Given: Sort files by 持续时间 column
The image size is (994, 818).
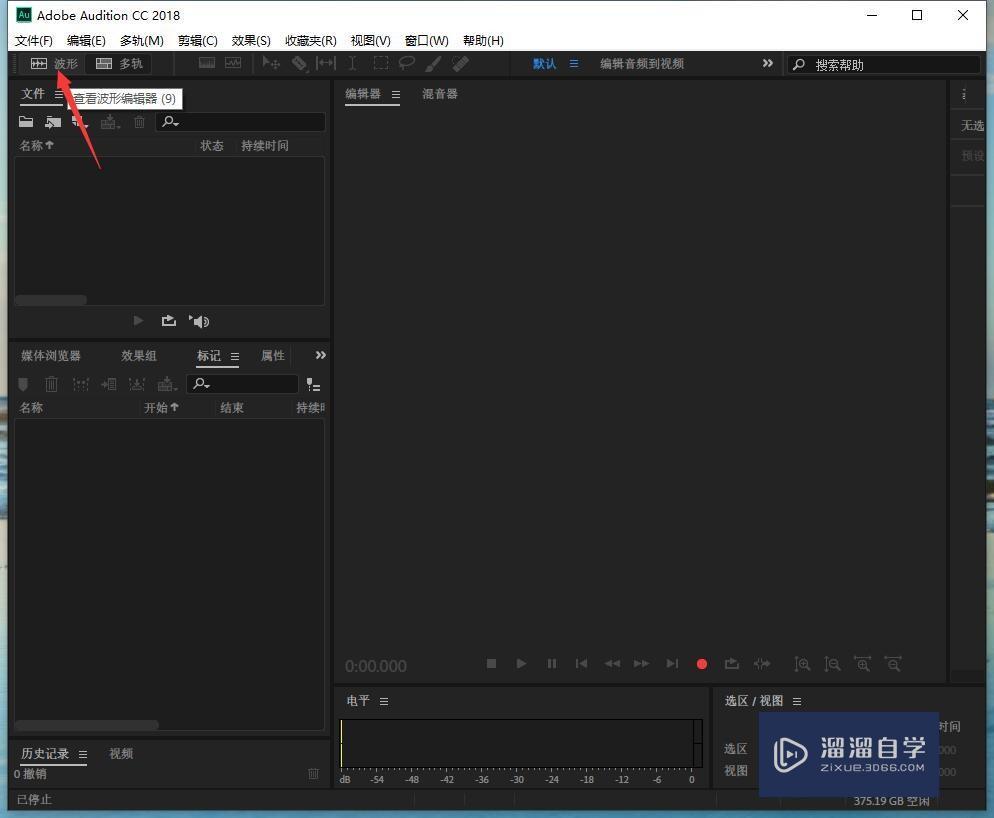Looking at the screenshot, I should click(265, 146).
